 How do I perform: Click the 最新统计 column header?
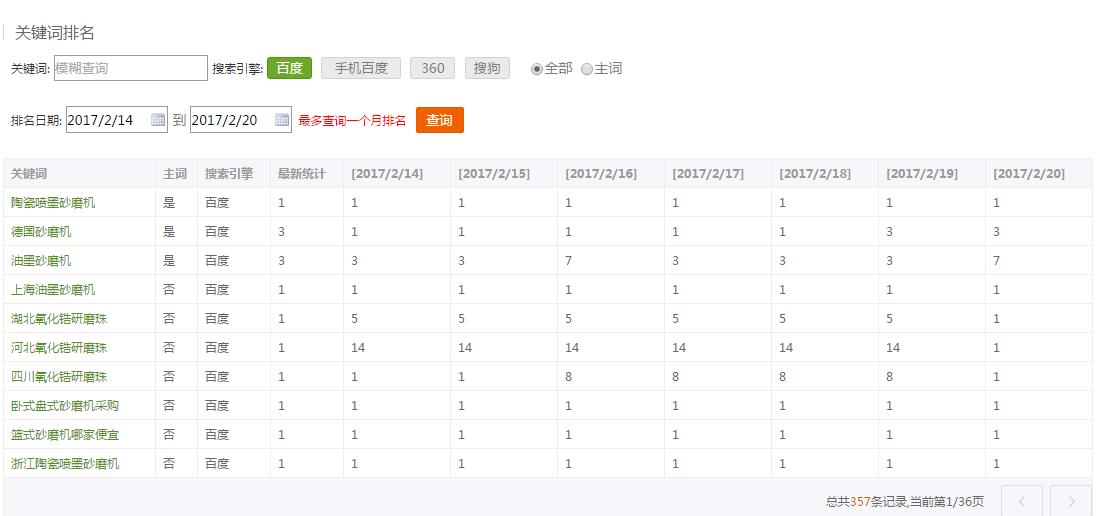pyautogui.click(x=302, y=174)
